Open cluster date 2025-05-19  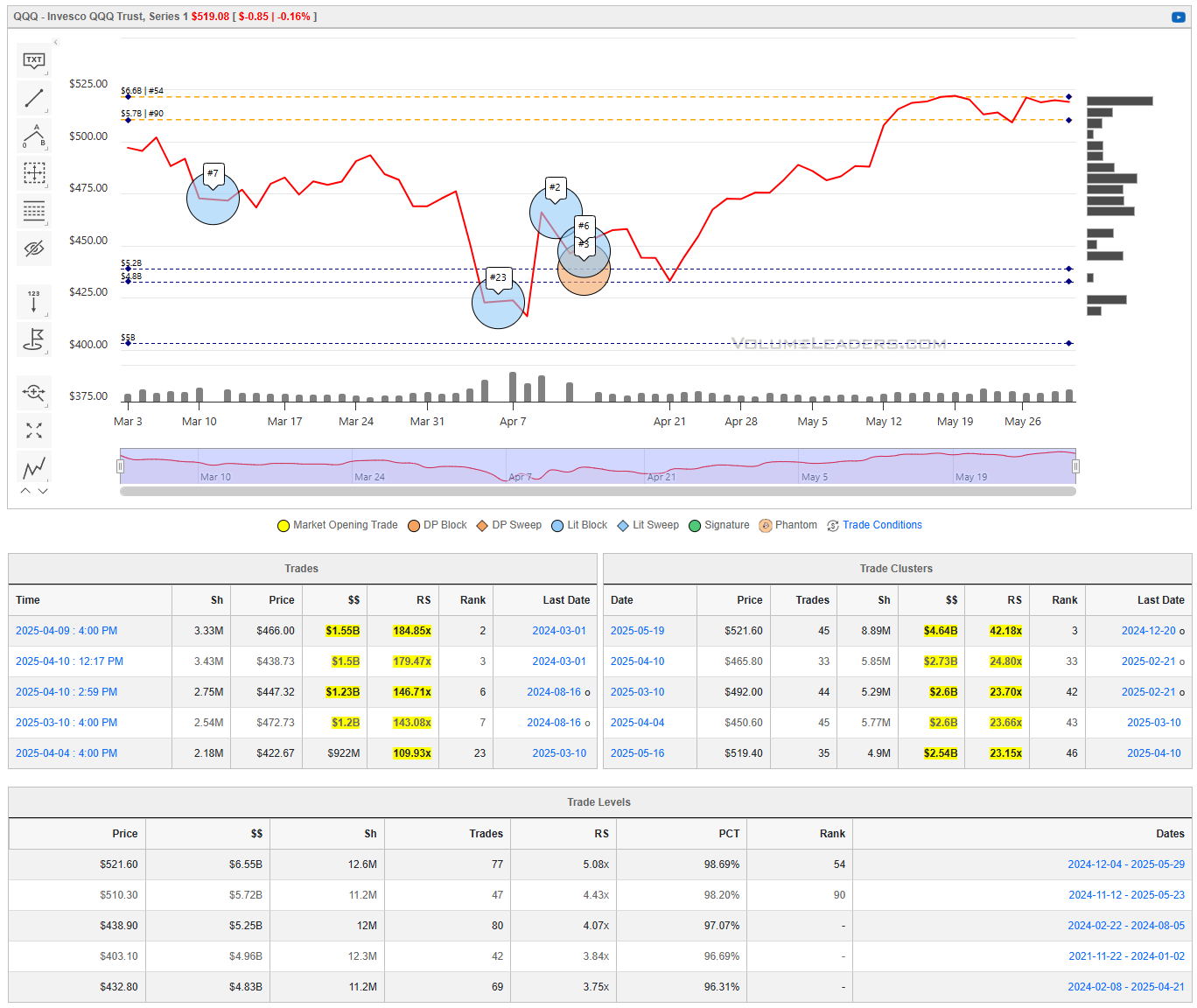click(x=637, y=631)
